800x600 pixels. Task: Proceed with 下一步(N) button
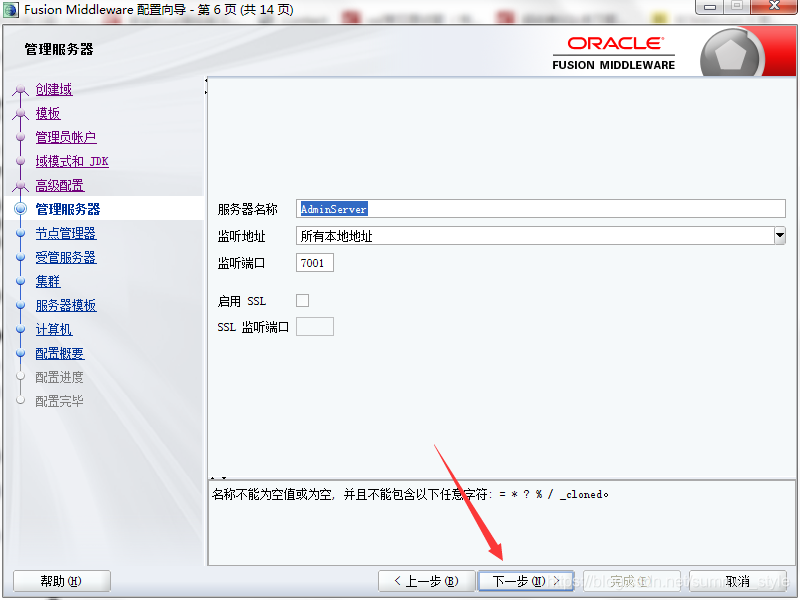pyautogui.click(x=526, y=581)
